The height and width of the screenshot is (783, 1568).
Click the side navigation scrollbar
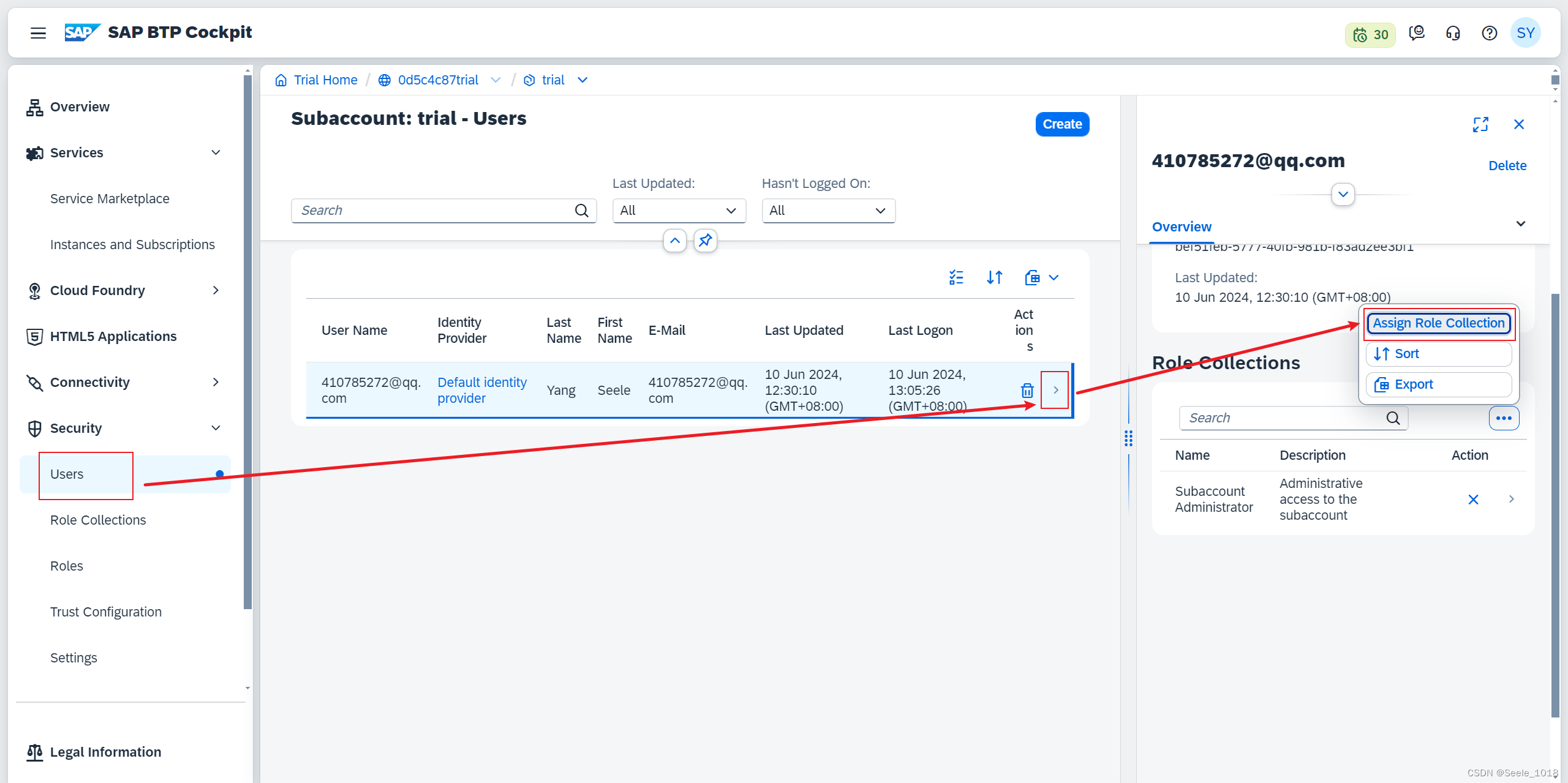[x=247, y=343]
